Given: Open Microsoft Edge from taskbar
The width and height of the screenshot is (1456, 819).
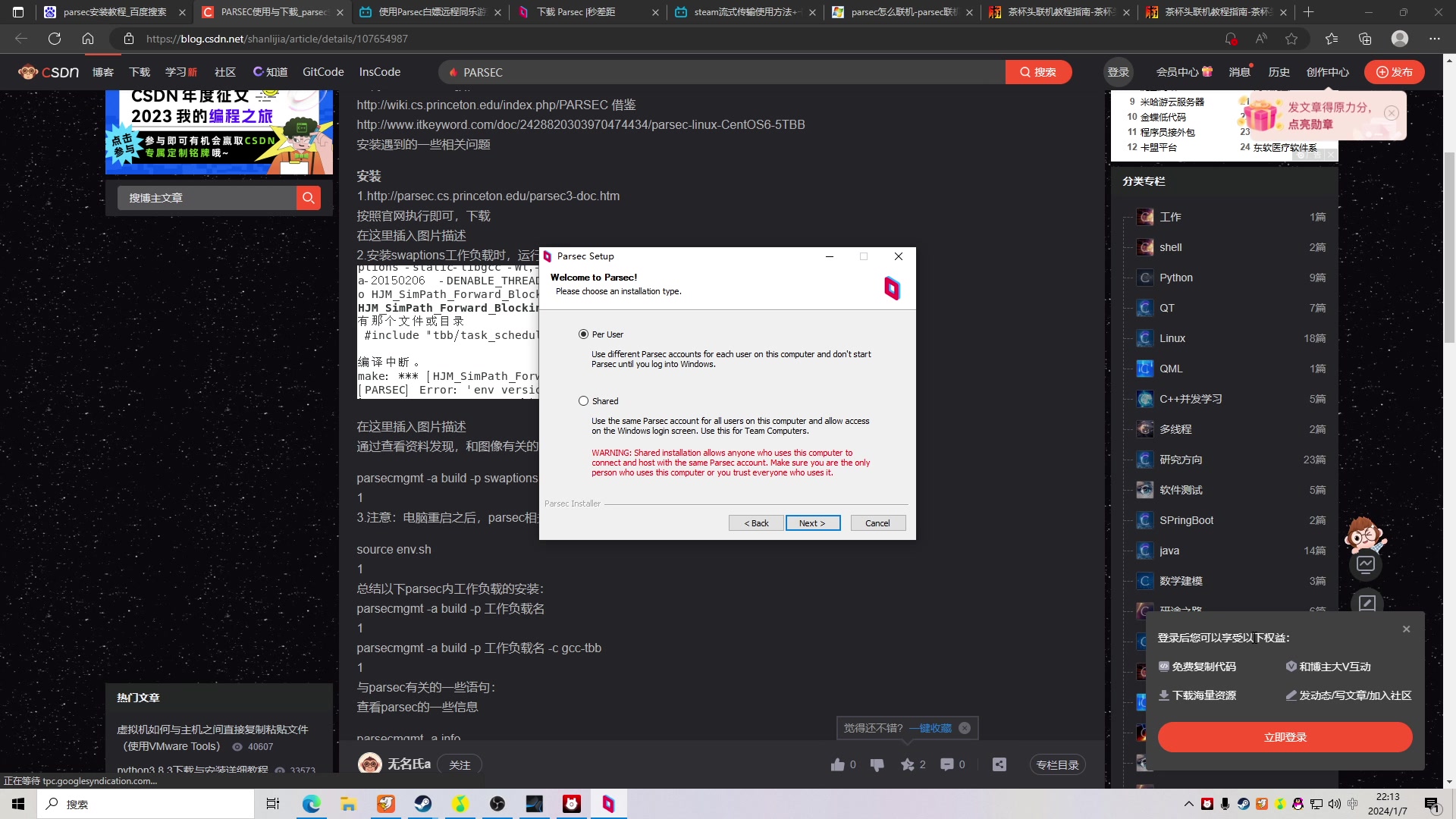Looking at the screenshot, I should coord(311,804).
